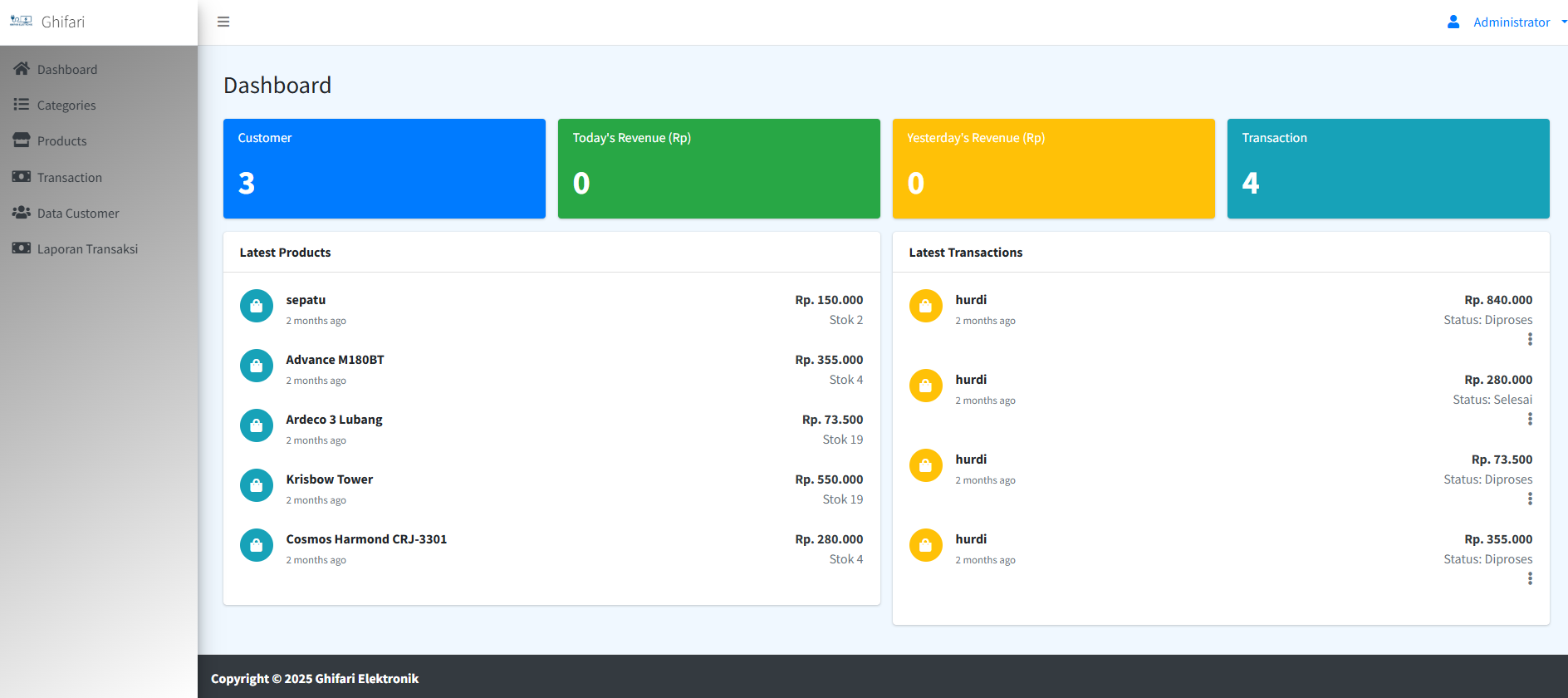Click the Krisbow Tower product bag icon
Screen dimensions: 1568x698
coord(257,485)
